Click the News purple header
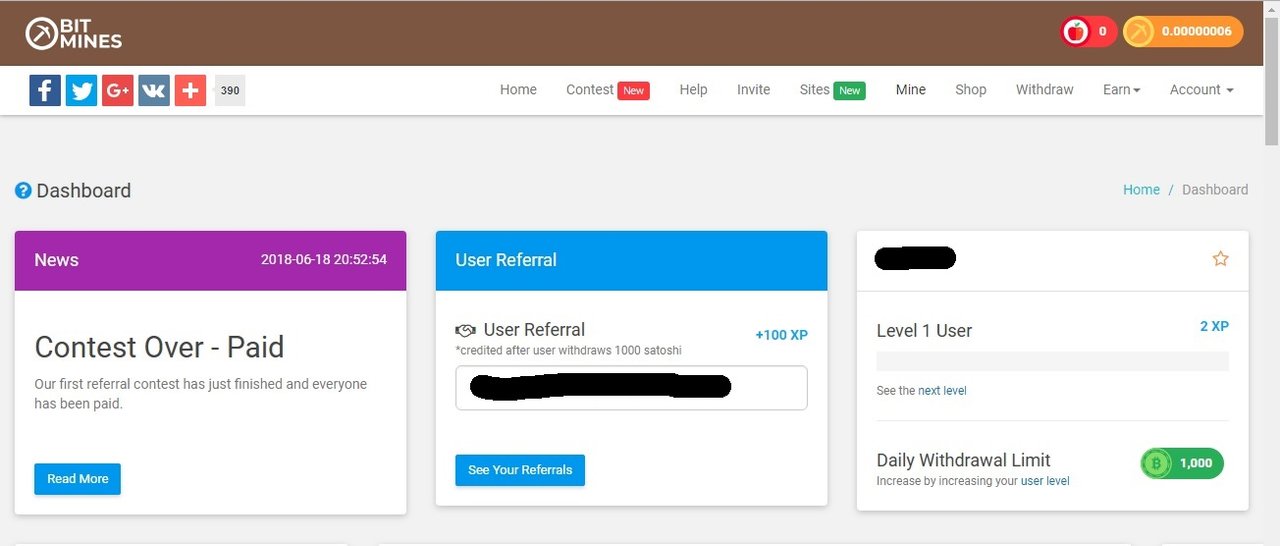1280x546 pixels. click(210, 261)
